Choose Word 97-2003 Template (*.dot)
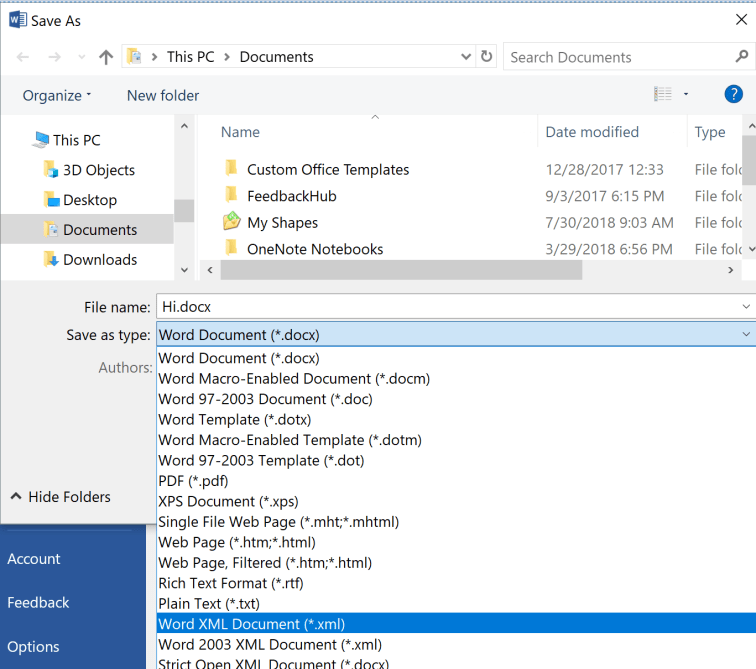Image resolution: width=756 pixels, height=669 pixels. [456, 461]
